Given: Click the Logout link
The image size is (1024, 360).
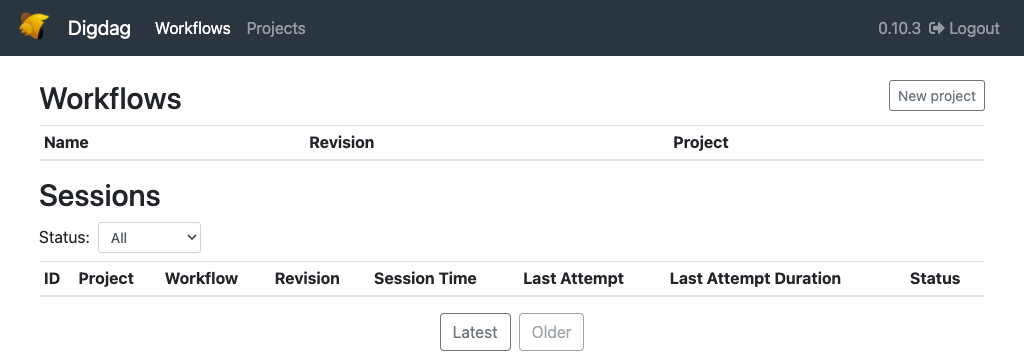Looking at the screenshot, I should tap(965, 28).
